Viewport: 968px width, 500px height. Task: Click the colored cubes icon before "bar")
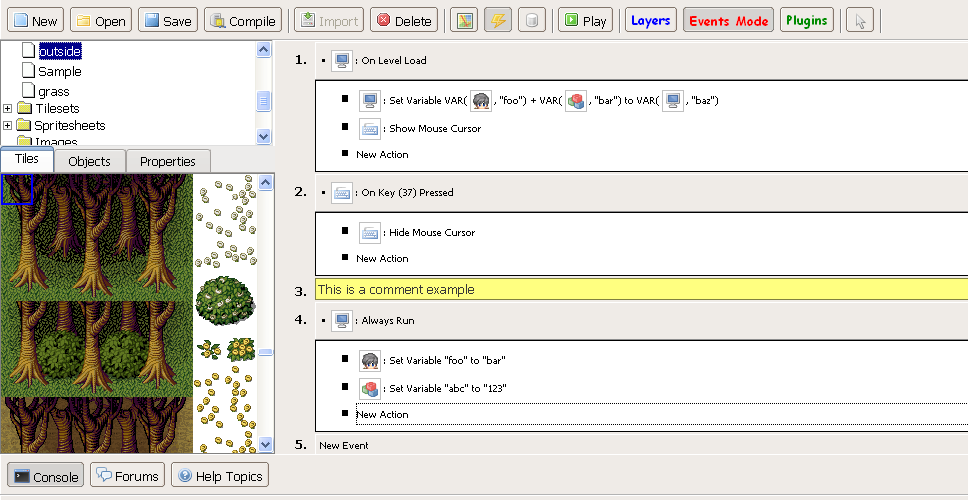click(x=576, y=100)
